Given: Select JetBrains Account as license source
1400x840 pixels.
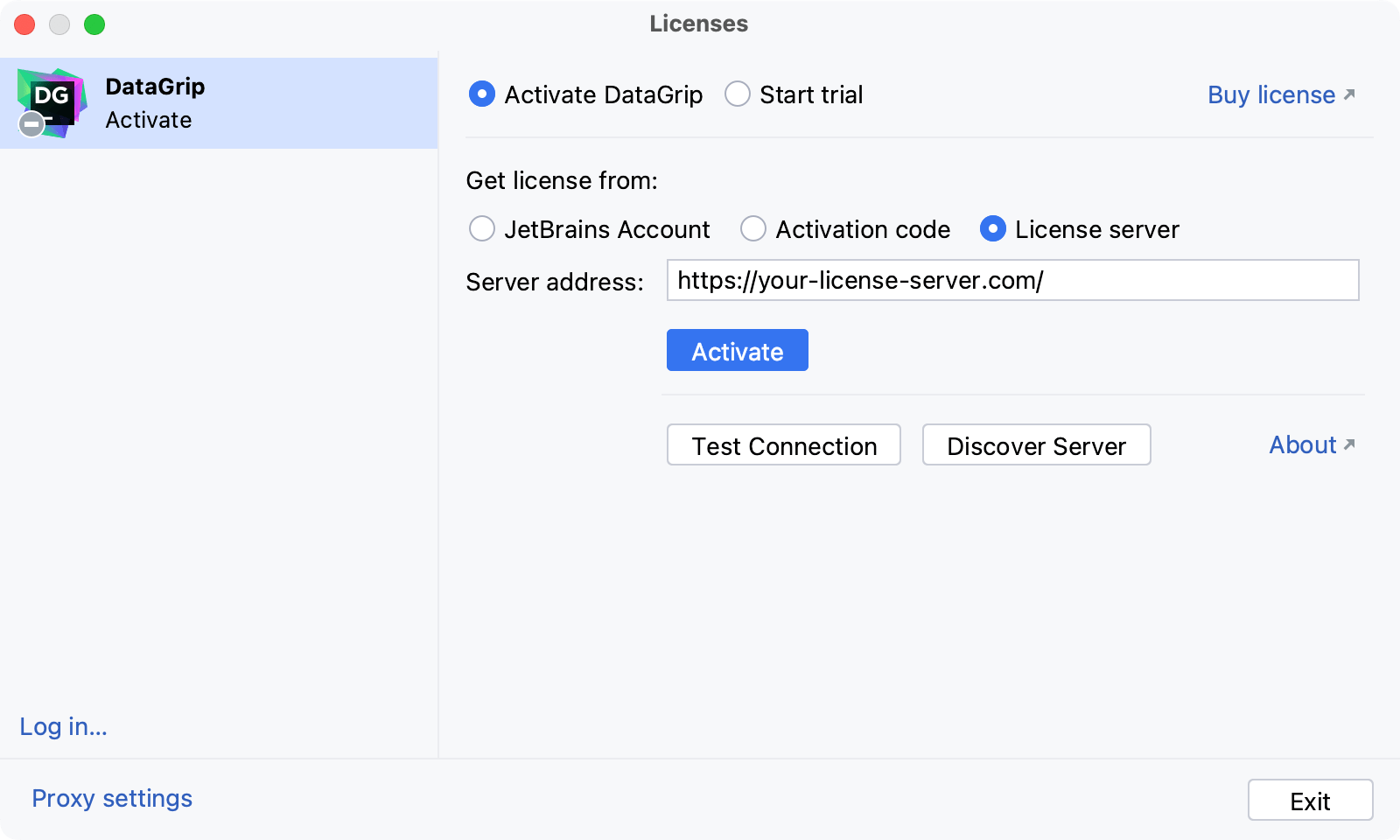Looking at the screenshot, I should tap(481, 229).
